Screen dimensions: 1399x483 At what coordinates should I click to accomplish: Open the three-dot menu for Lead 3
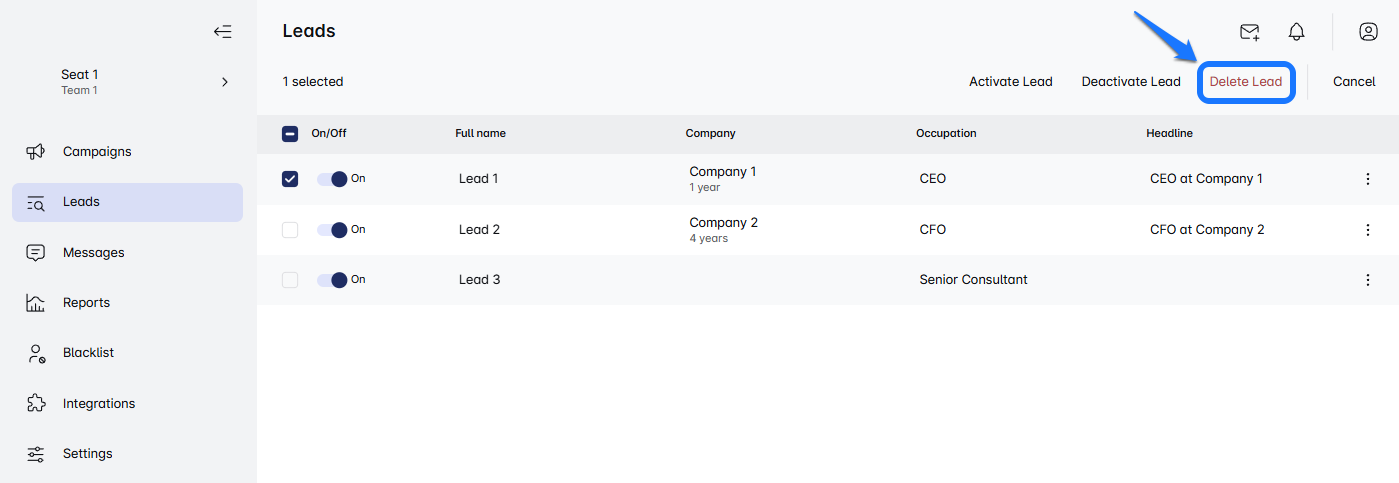click(x=1368, y=280)
